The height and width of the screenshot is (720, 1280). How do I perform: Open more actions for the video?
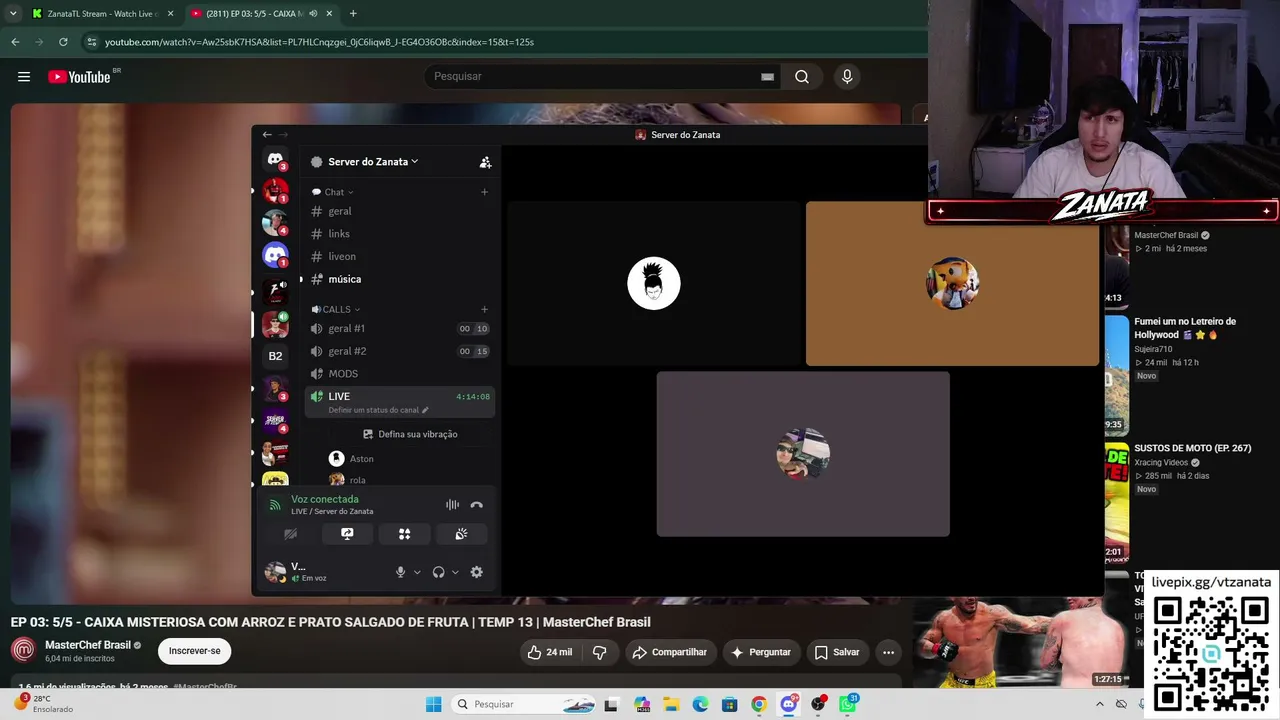point(888,652)
